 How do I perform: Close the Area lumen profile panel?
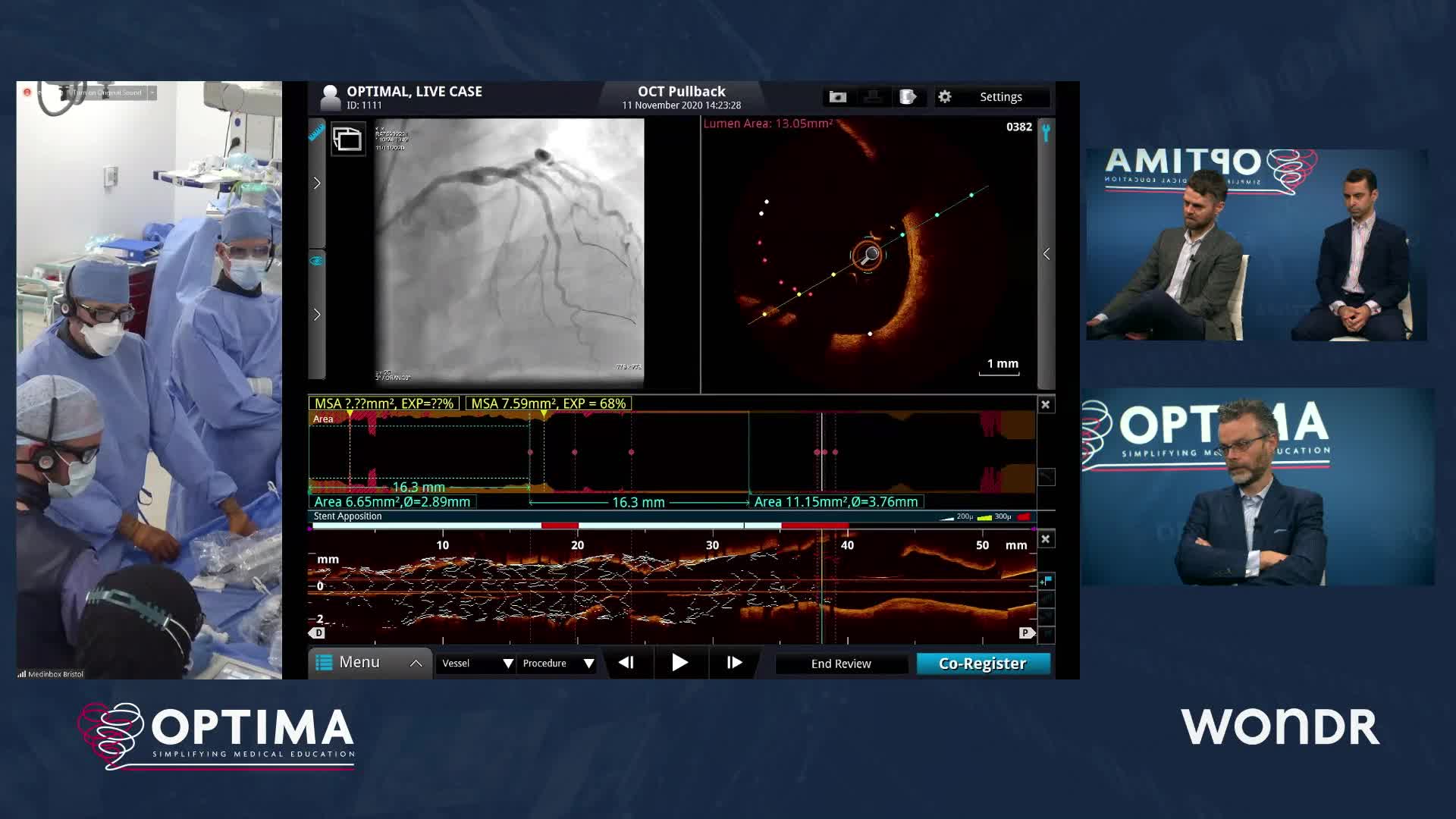pyautogui.click(x=1046, y=405)
